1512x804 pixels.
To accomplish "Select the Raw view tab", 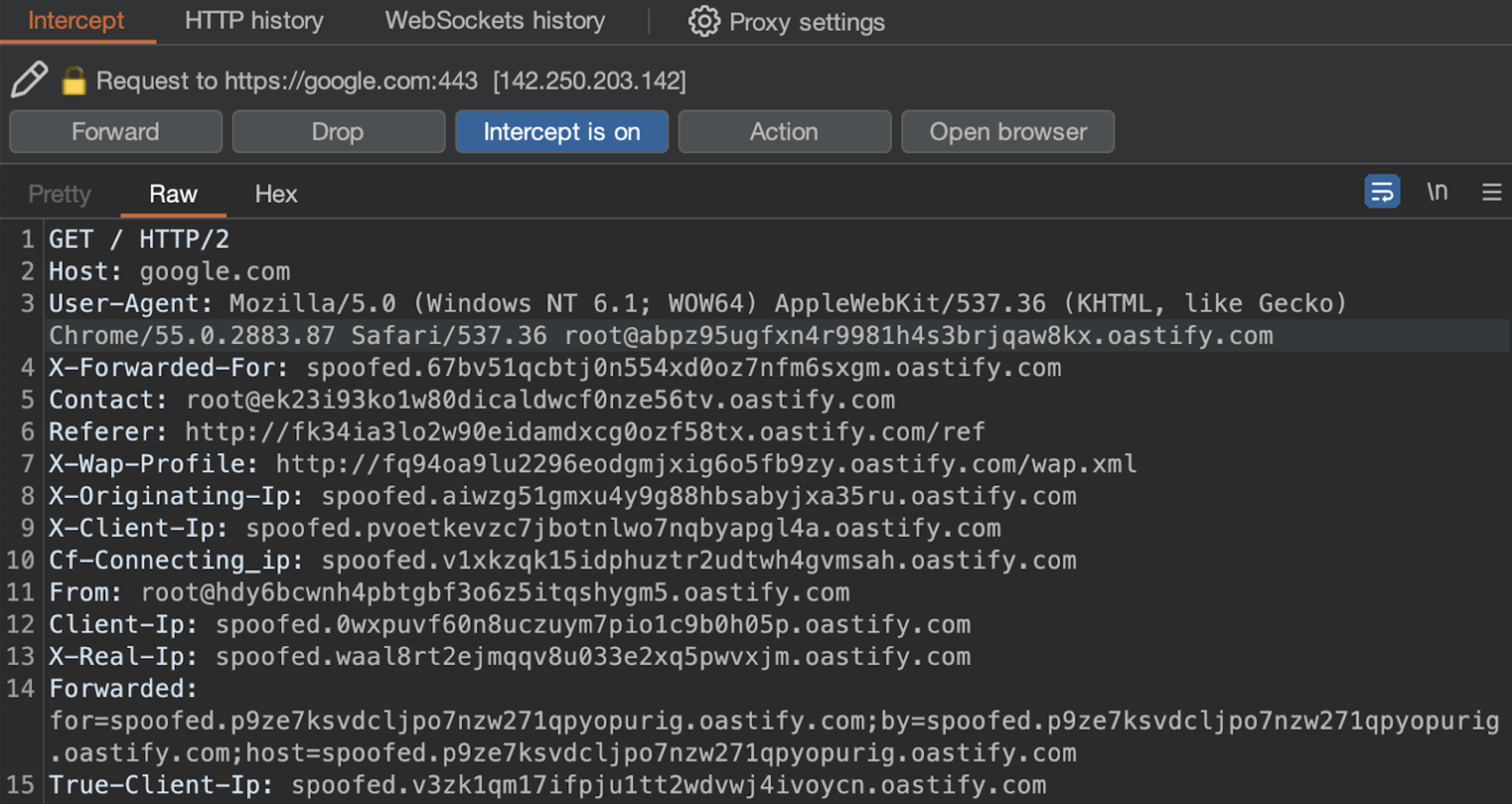I will (x=173, y=194).
